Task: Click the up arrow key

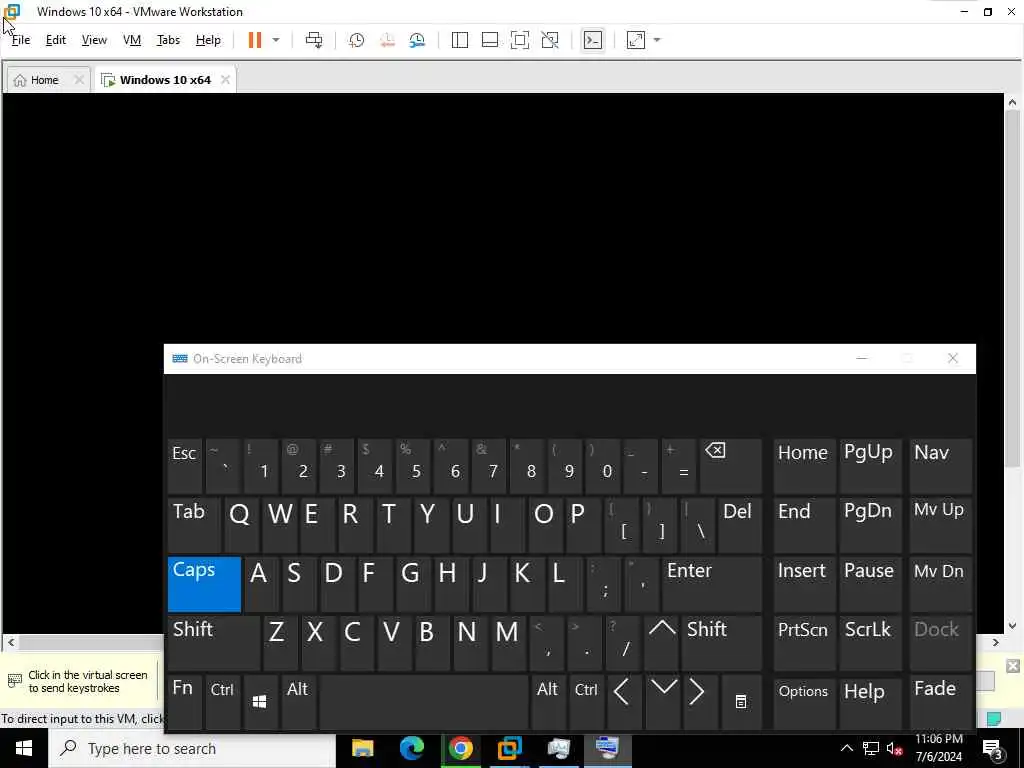Action: pyautogui.click(x=662, y=643)
